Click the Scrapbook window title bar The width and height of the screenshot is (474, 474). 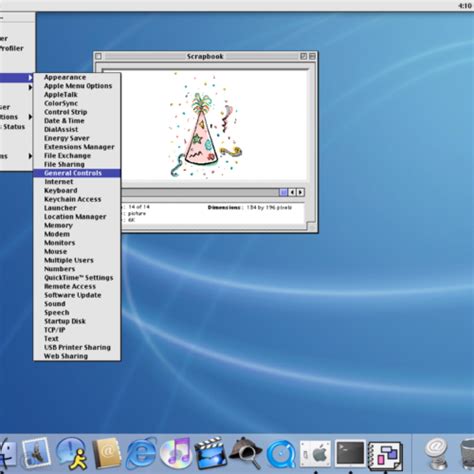[205, 56]
